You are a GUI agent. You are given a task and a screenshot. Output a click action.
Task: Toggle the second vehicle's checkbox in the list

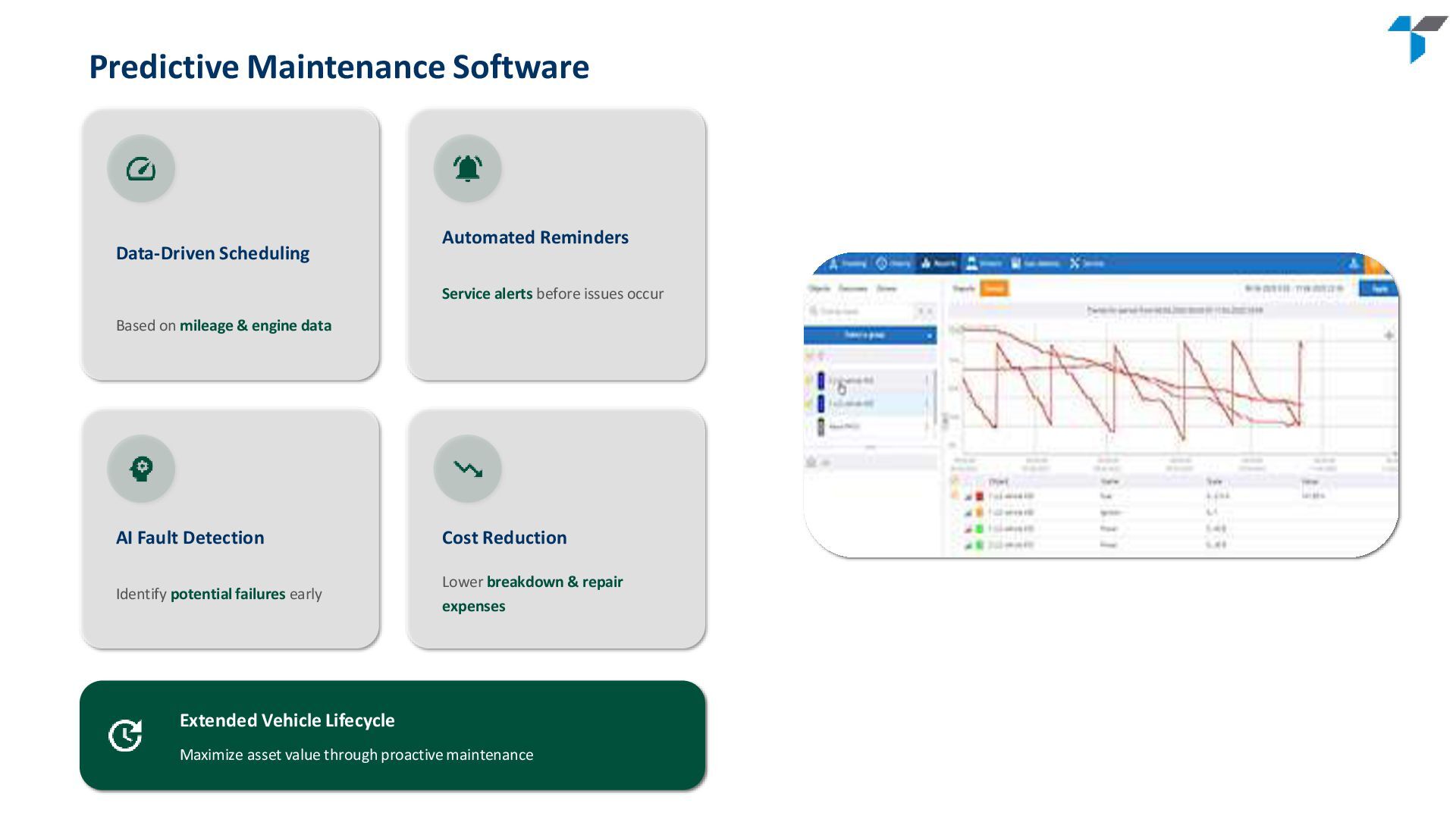[808, 403]
